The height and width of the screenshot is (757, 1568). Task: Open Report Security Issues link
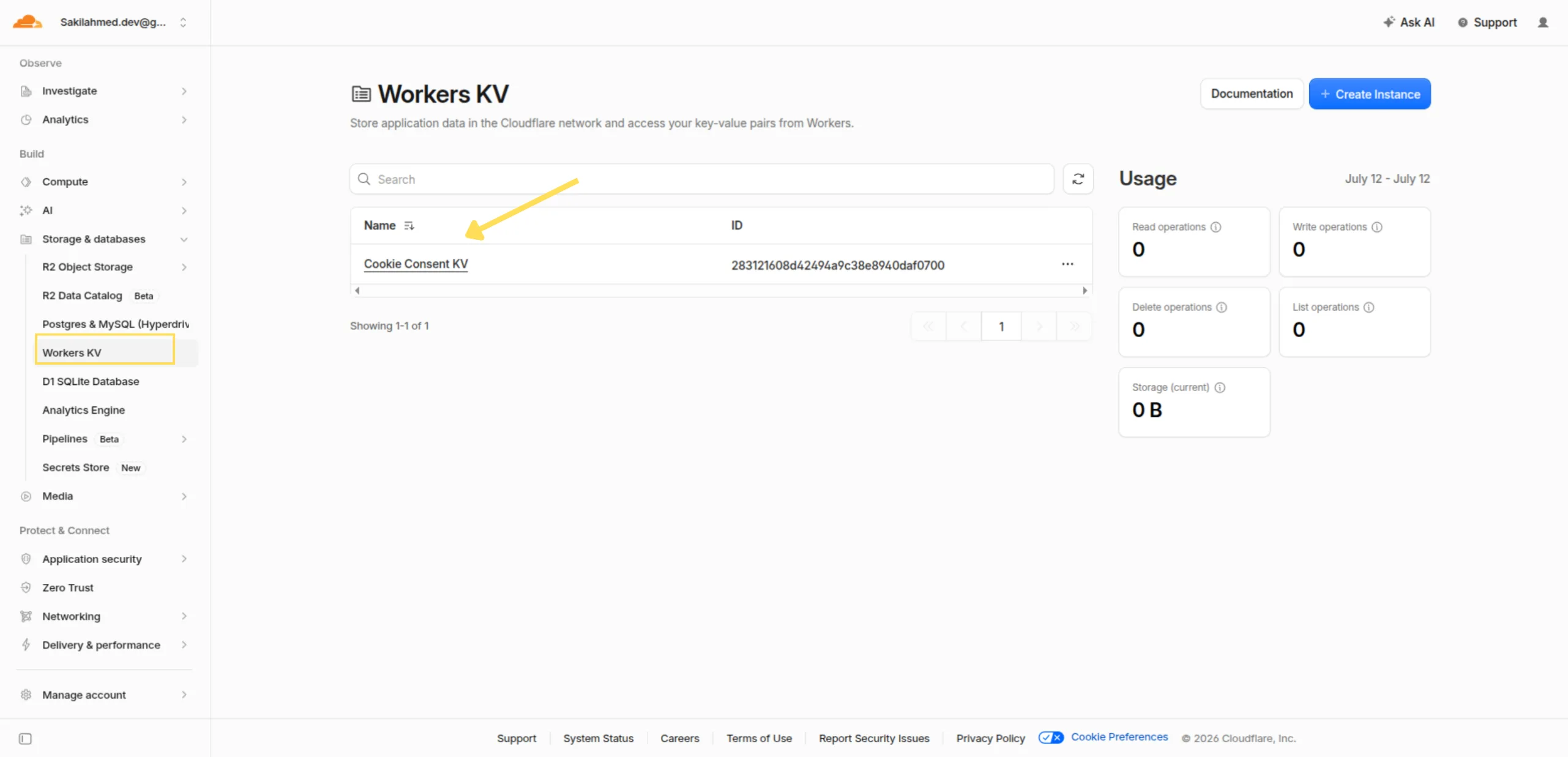[x=873, y=738]
